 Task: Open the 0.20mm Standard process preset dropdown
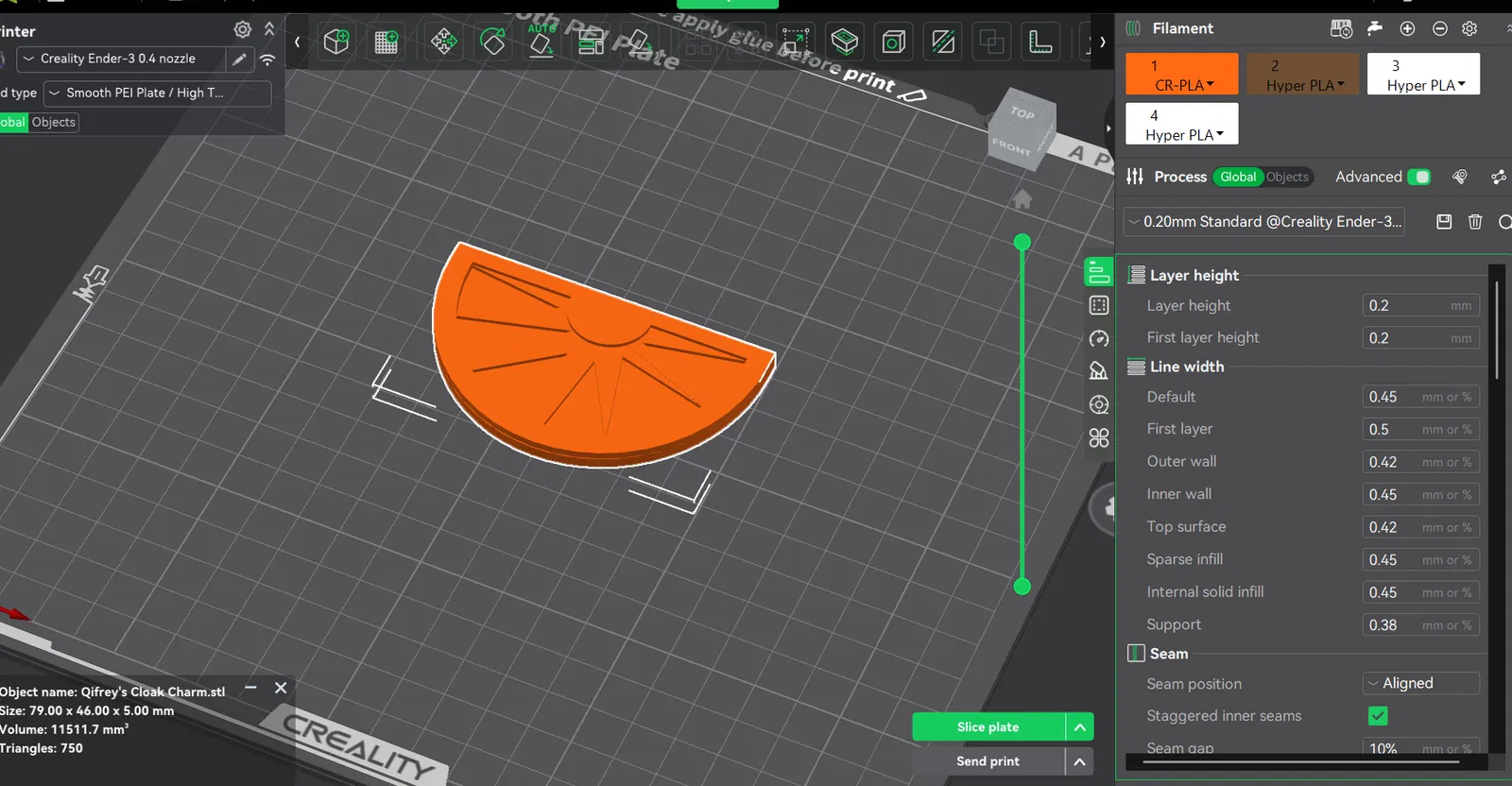(x=1264, y=222)
